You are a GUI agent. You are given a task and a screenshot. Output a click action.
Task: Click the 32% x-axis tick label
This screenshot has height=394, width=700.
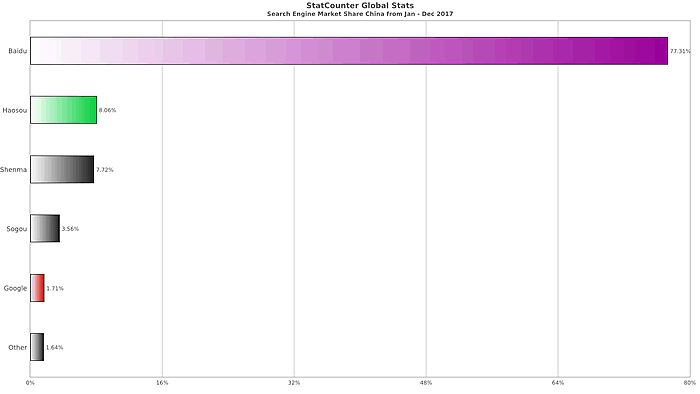point(294,382)
